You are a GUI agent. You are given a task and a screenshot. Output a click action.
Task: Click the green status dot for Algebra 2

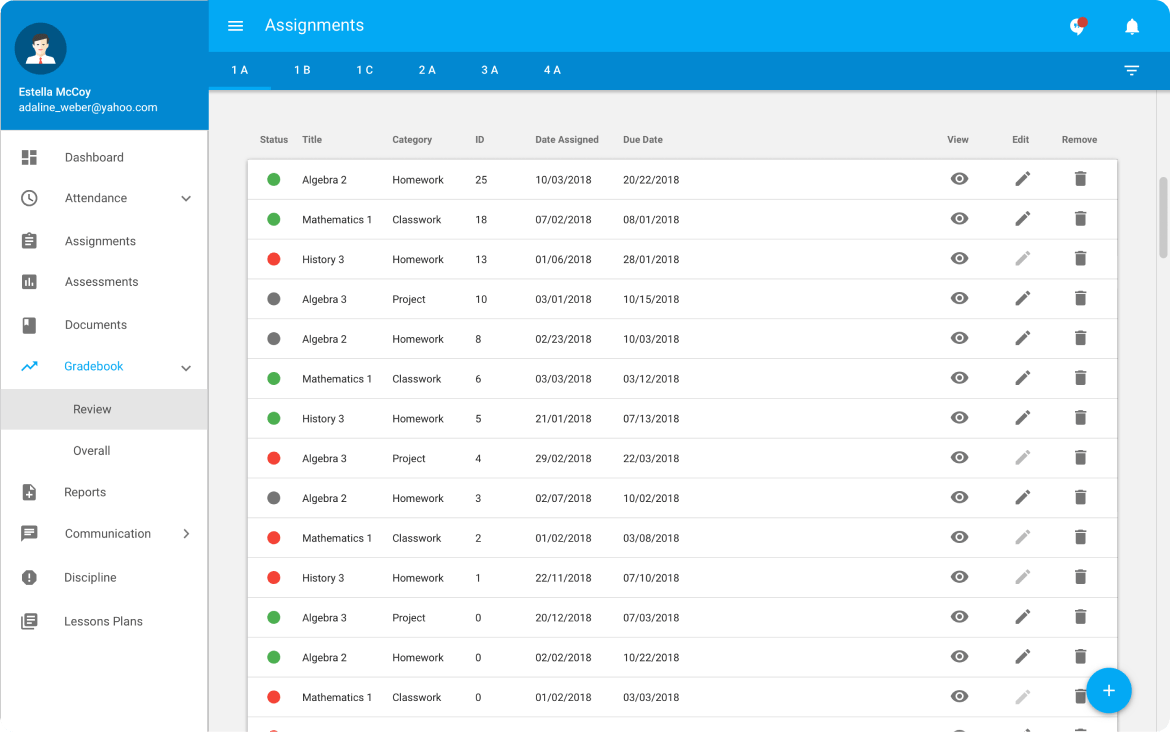tap(274, 180)
